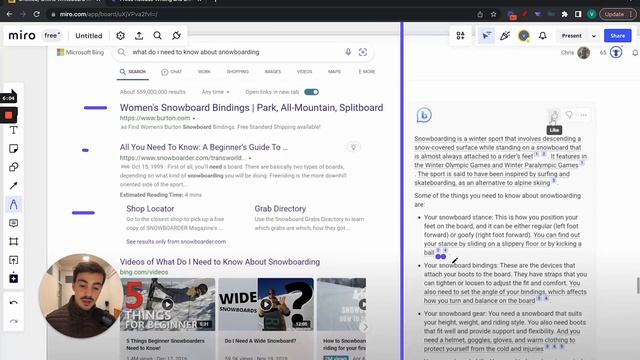Screen dimensions: 640x360
Task: Open the chat answer more options dots
Action: [x=584, y=116]
